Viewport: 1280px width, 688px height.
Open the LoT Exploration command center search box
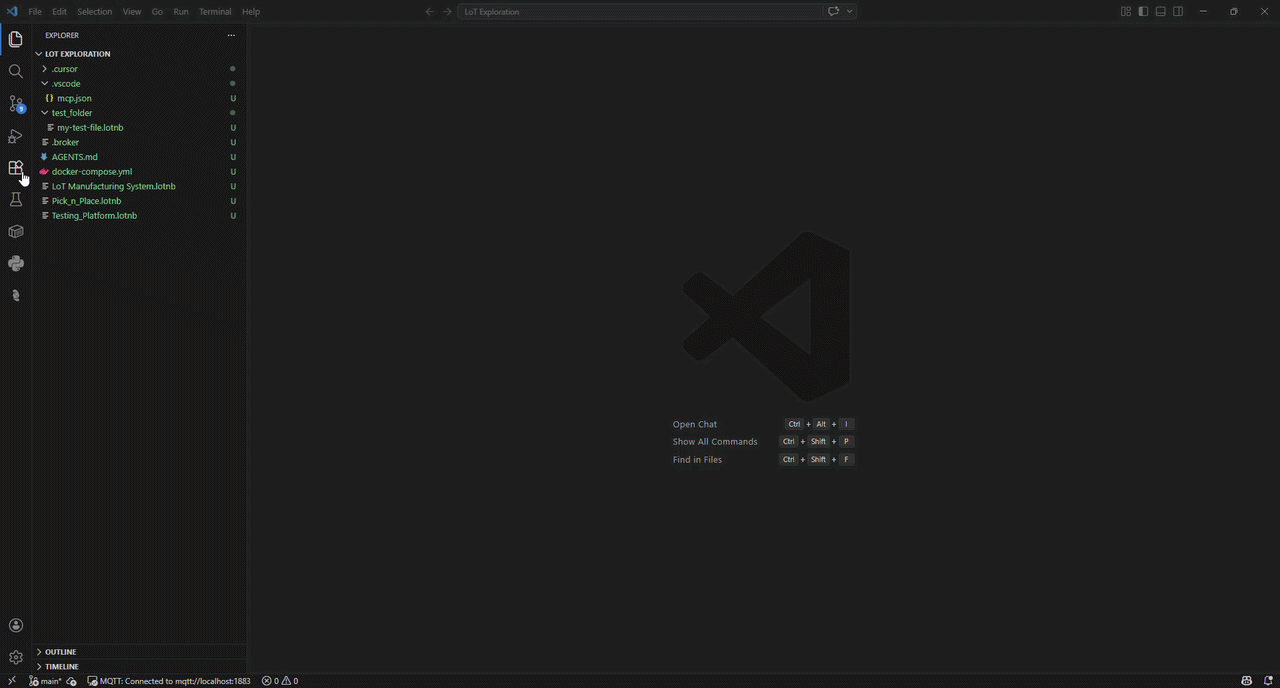click(640, 11)
